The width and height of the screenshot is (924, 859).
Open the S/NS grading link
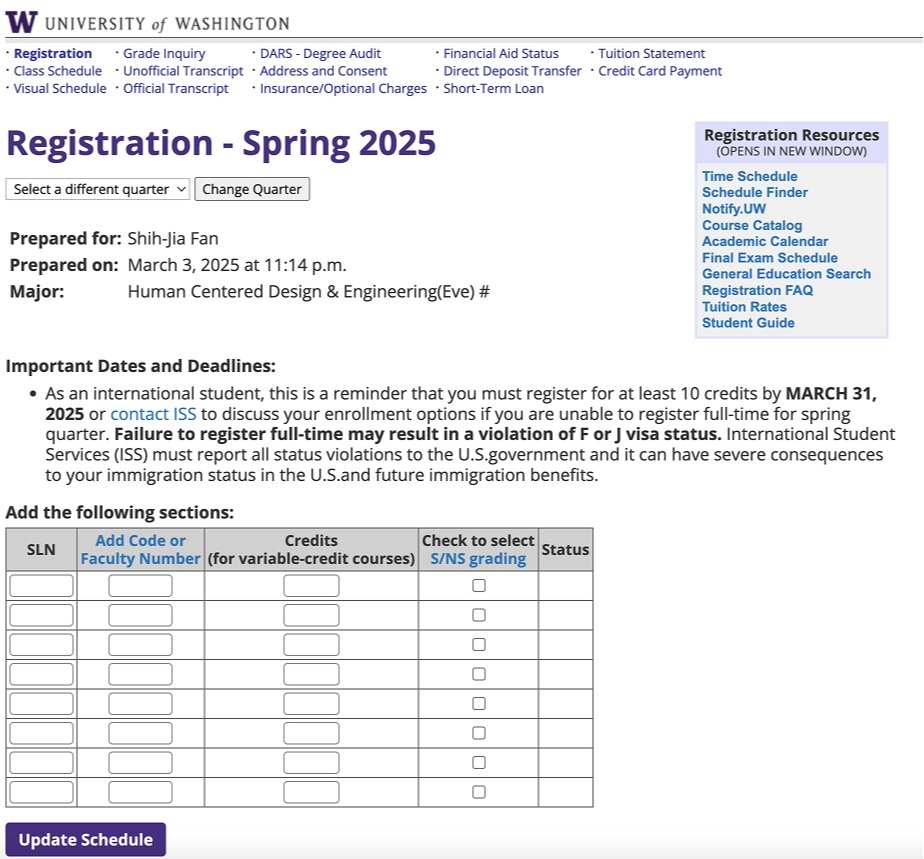(478, 559)
